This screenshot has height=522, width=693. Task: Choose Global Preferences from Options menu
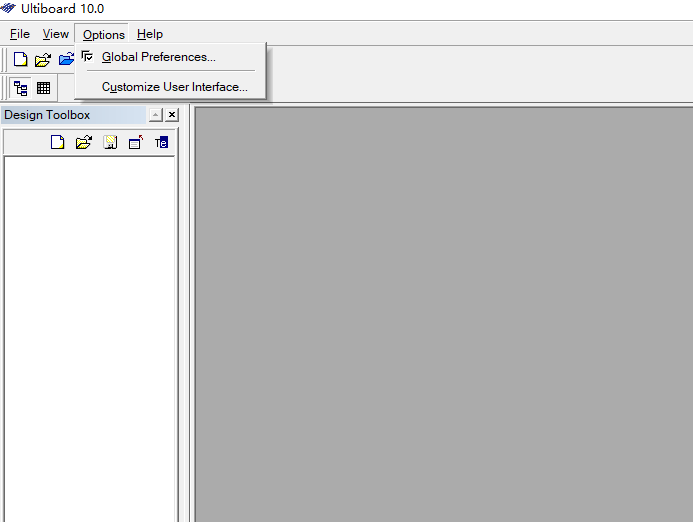click(x=171, y=57)
